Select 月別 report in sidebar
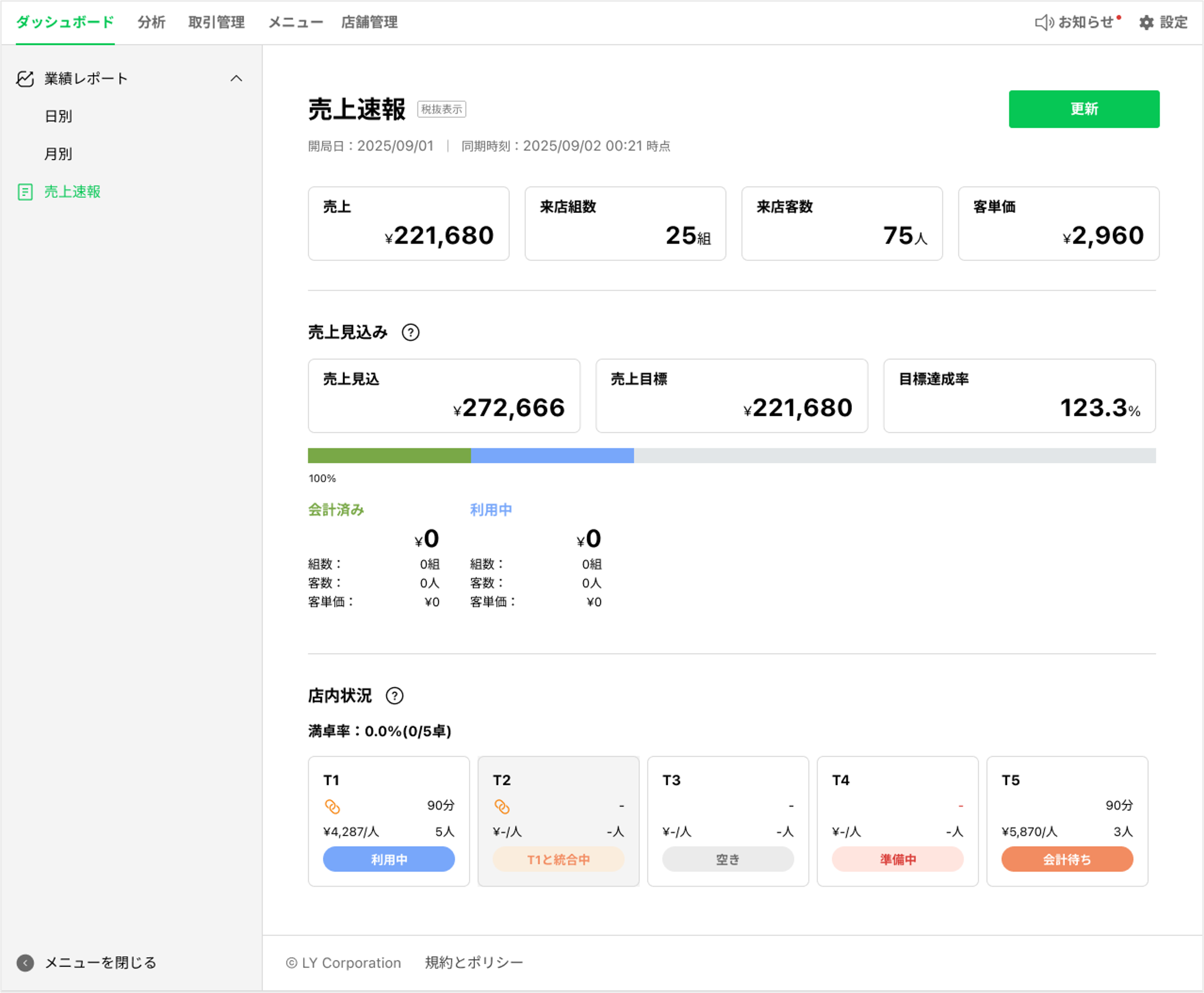Viewport: 1204px width, 993px height. click(58, 154)
